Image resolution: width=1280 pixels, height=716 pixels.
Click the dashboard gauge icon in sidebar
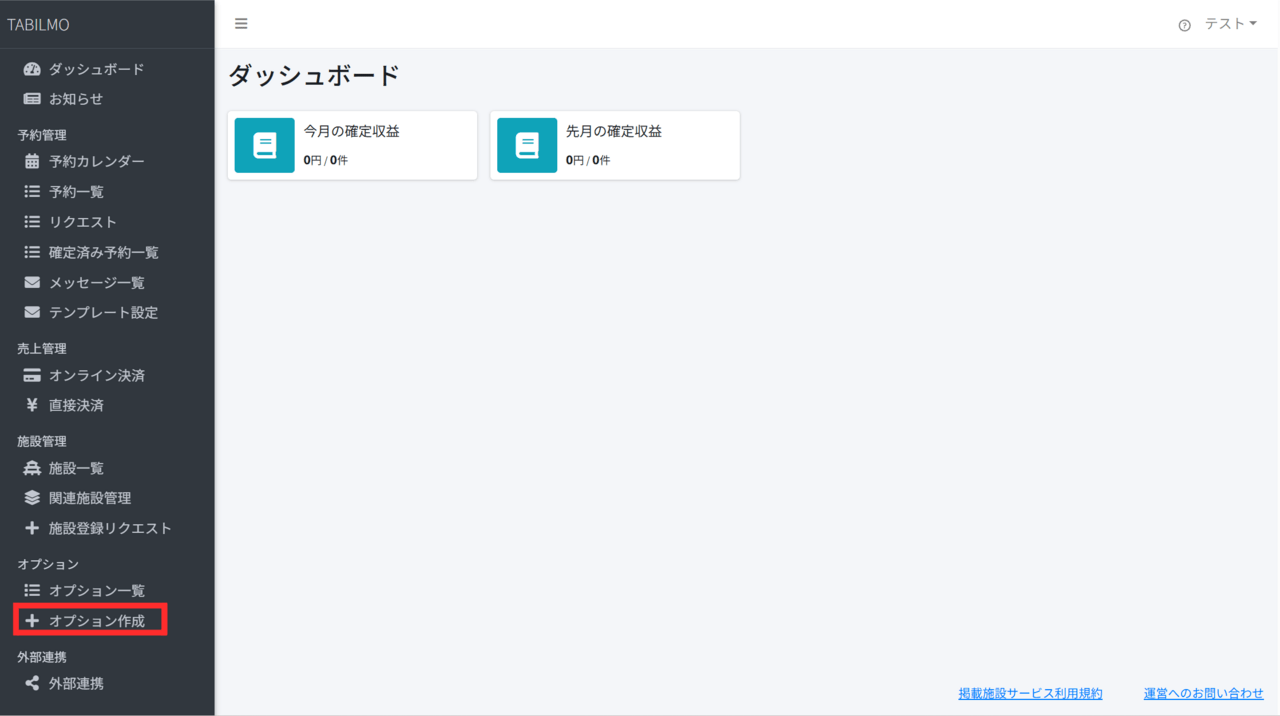click(32, 69)
